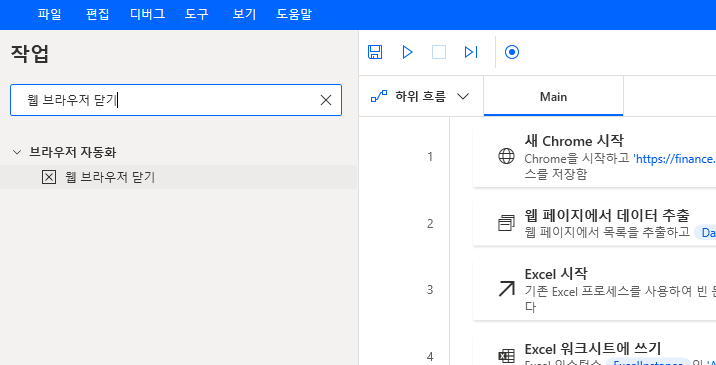
Task: Switch to the Main tab
Action: coord(553,96)
